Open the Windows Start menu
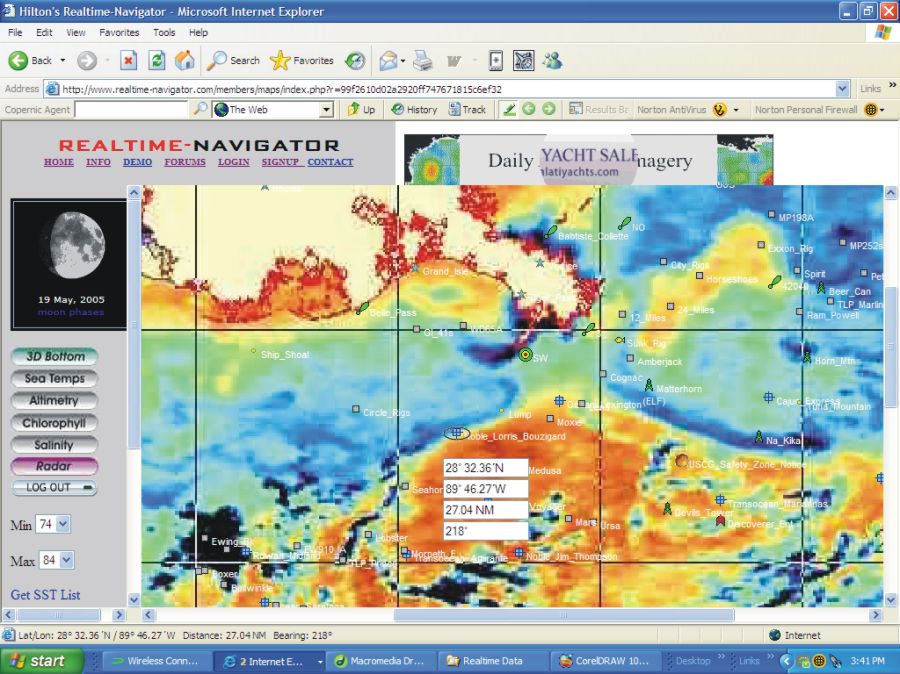Viewport: 900px width, 674px height. tap(41, 661)
